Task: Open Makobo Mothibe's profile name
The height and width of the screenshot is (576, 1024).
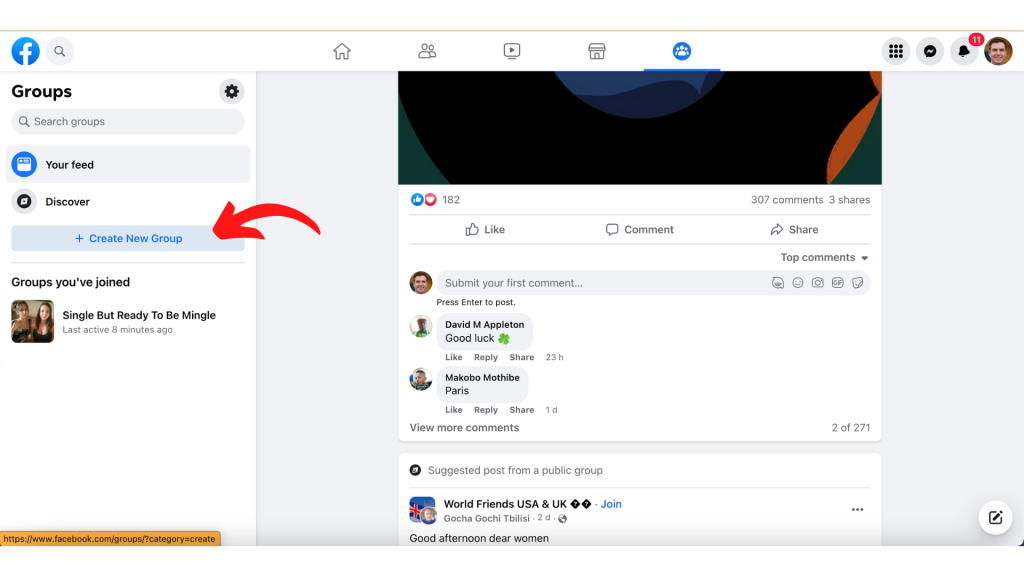Action: pos(482,377)
